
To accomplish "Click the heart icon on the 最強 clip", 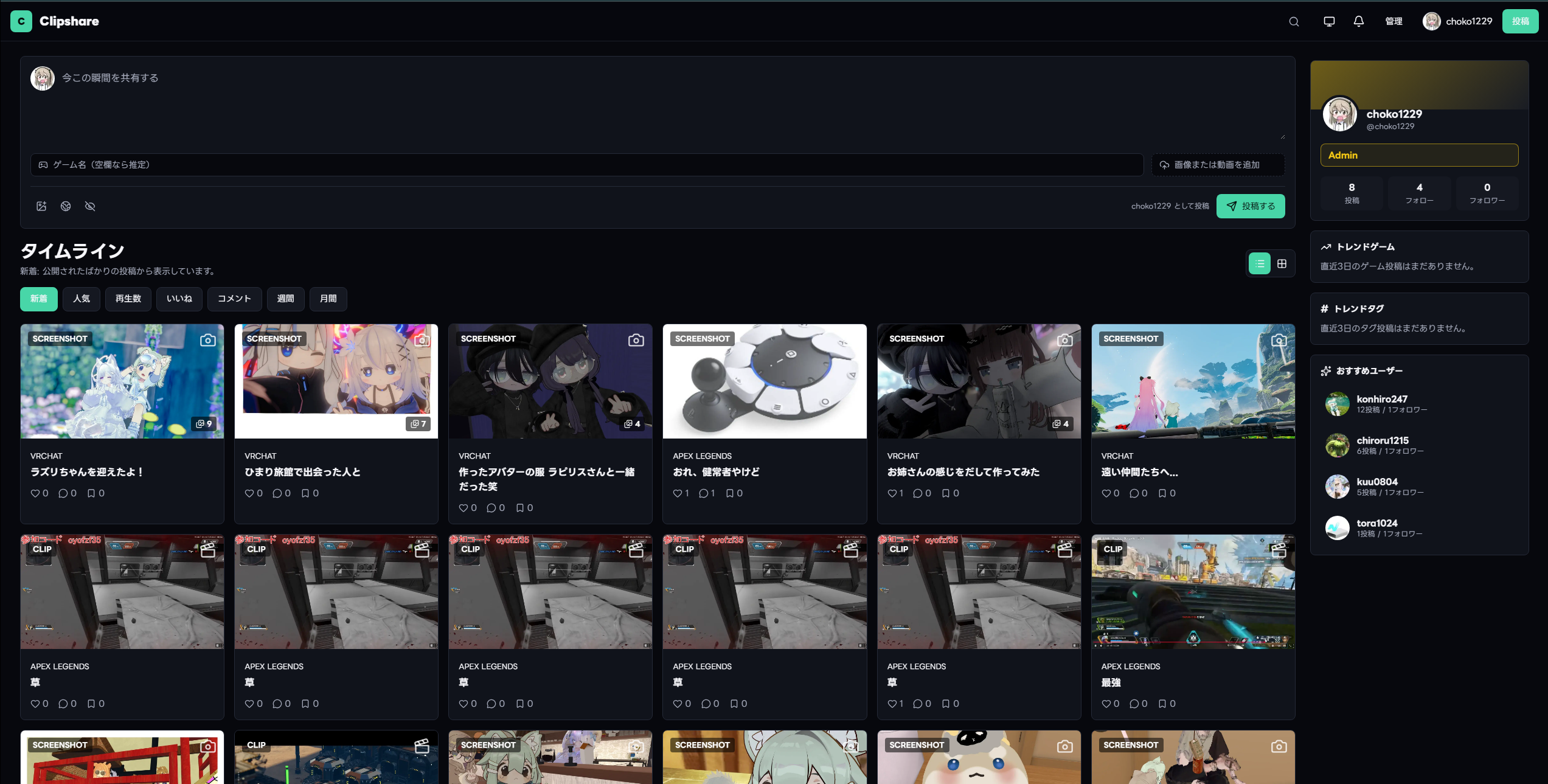I will click(1106, 704).
